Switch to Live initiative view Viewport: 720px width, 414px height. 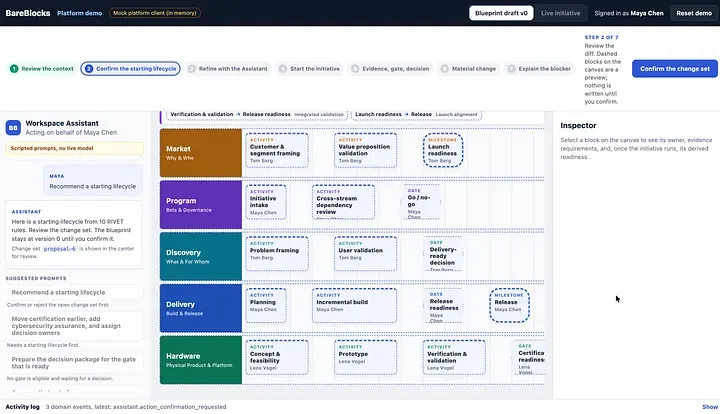point(560,13)
